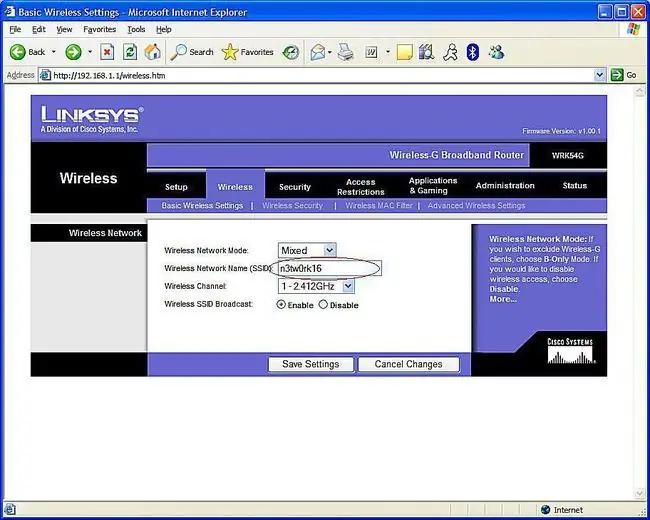
Task: Open the Edit menu
Action: [39, 29]
